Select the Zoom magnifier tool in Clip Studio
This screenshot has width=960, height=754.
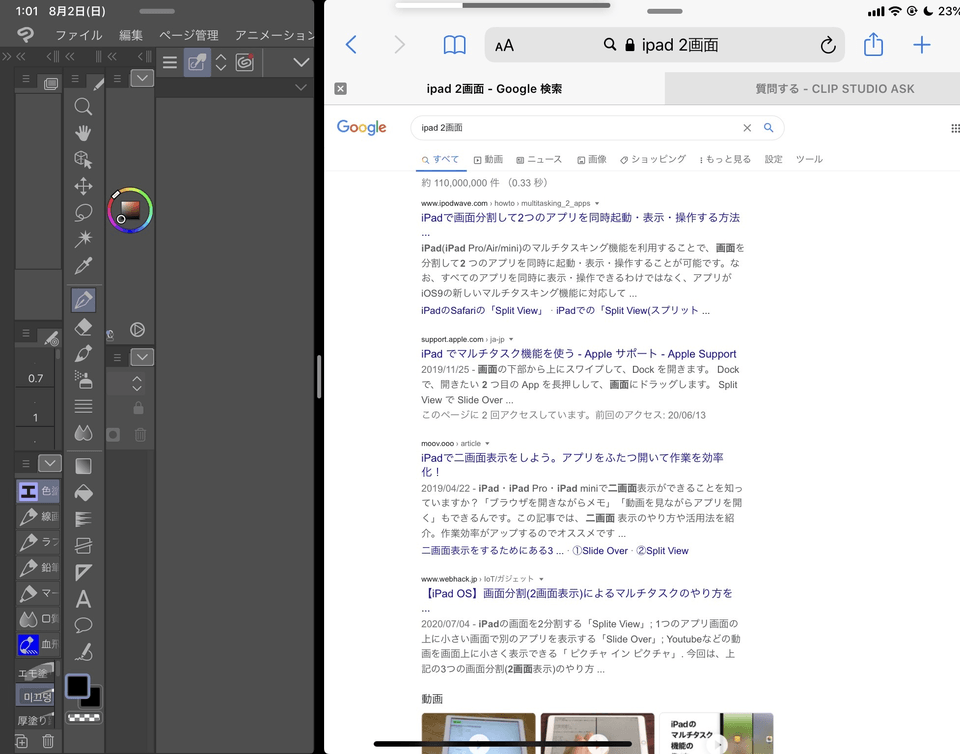(83, 106)
